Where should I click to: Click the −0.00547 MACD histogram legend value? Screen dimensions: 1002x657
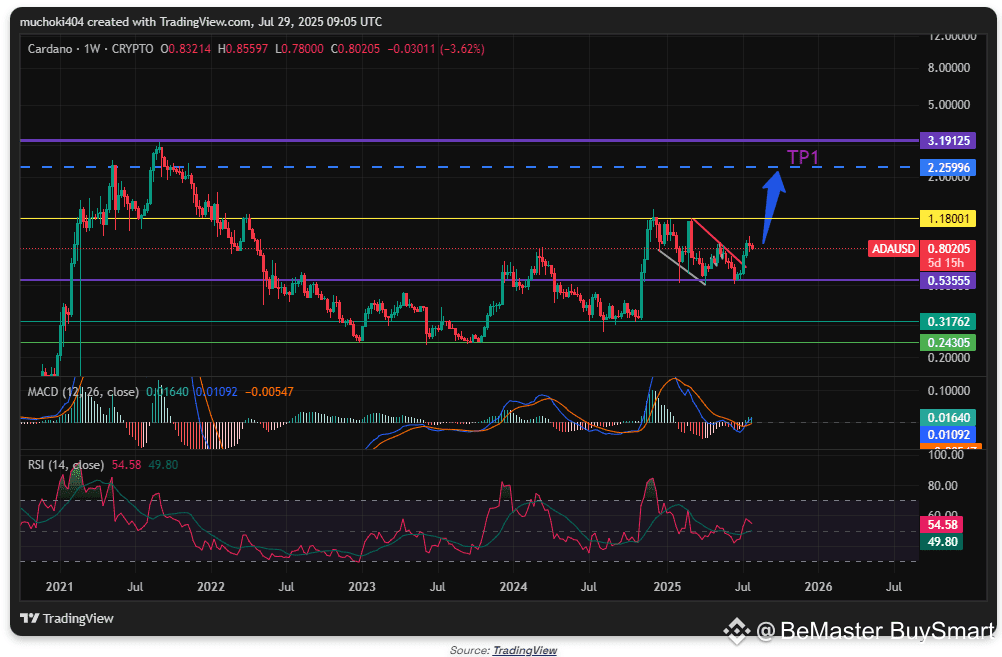click(269, 392)
